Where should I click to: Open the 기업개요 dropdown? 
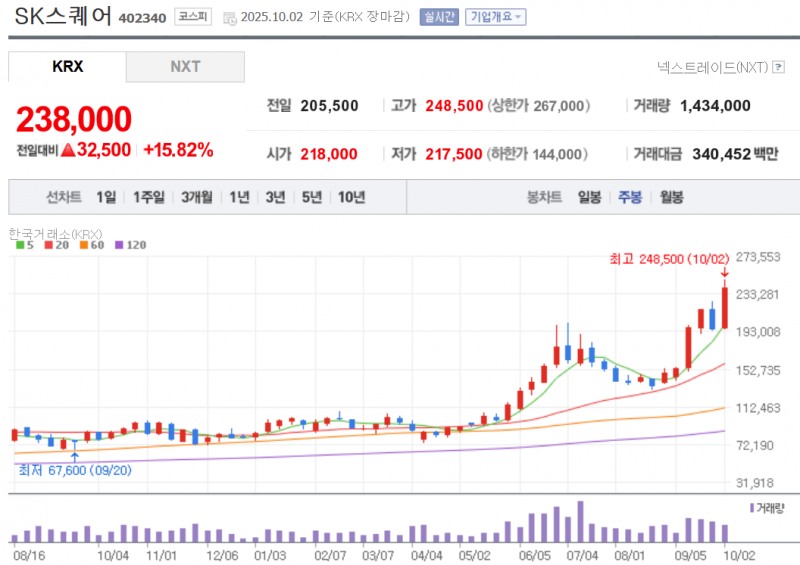click(495, 17)
